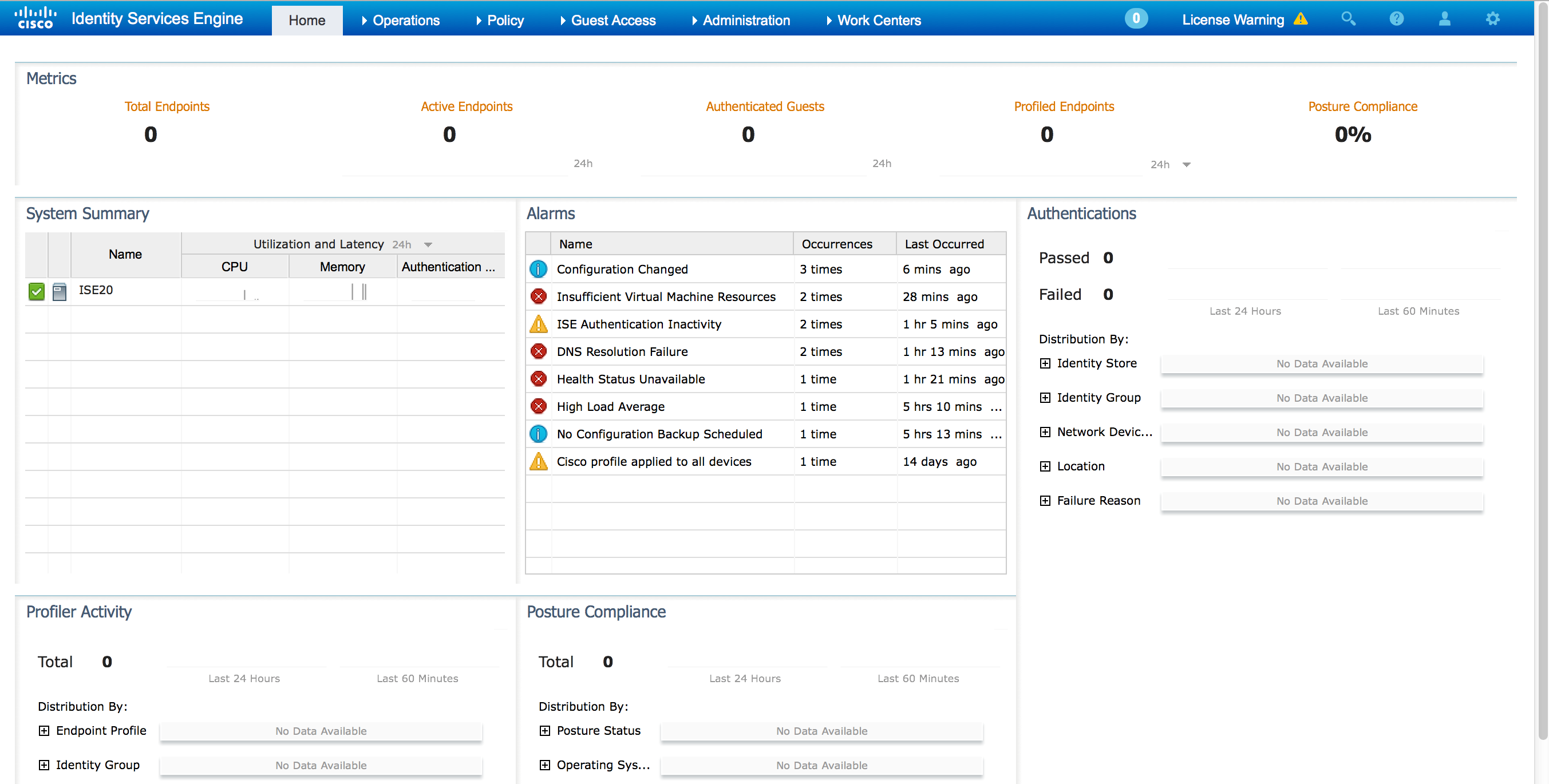Click the search magnifier icon in header
This screenshot has width=1549, height=784.
click(1348, 19)
